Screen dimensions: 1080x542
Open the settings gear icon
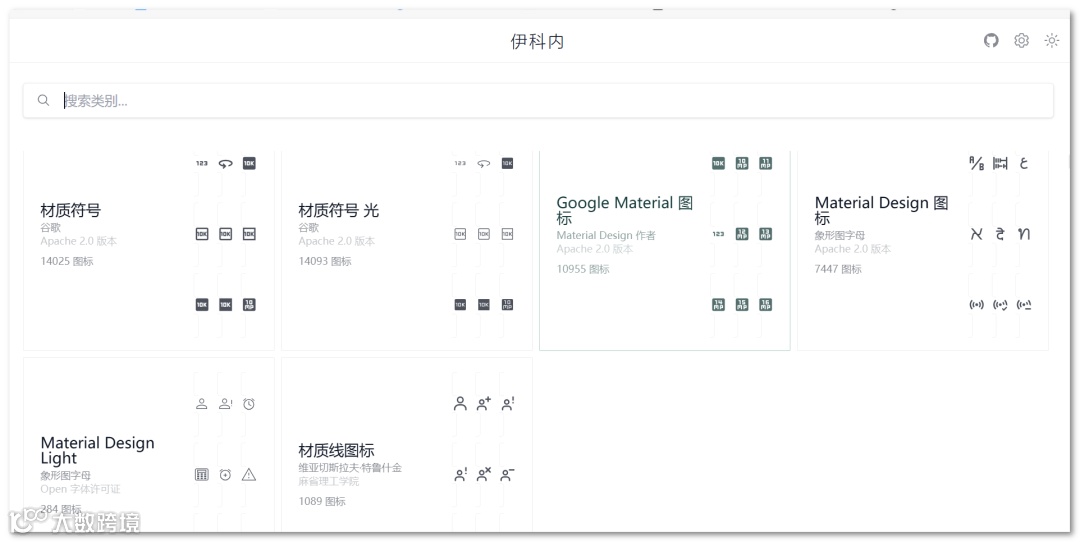[1021, 41]
